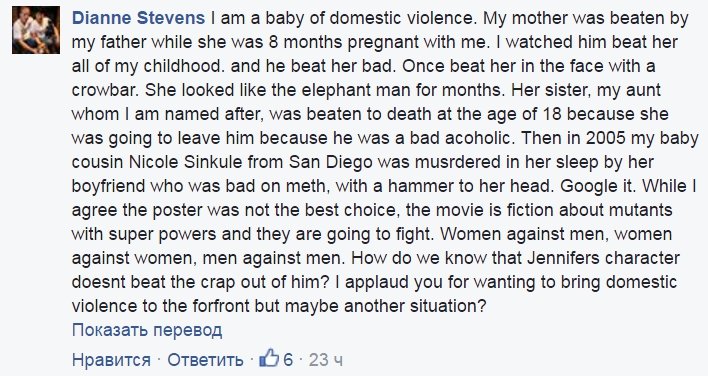Open the comment permalink timestamp 23 ч
708x376 pixels.
326,360
